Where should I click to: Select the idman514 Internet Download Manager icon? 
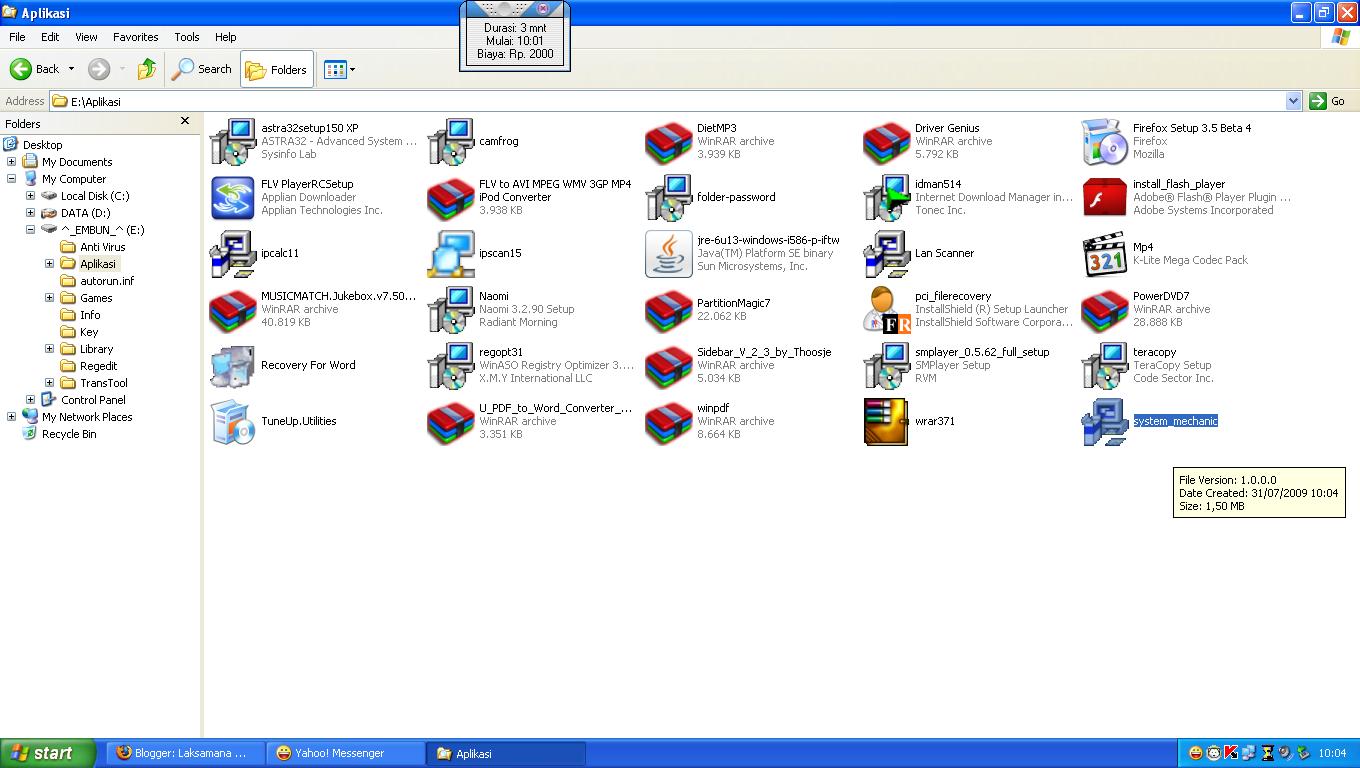click(887, 197)
